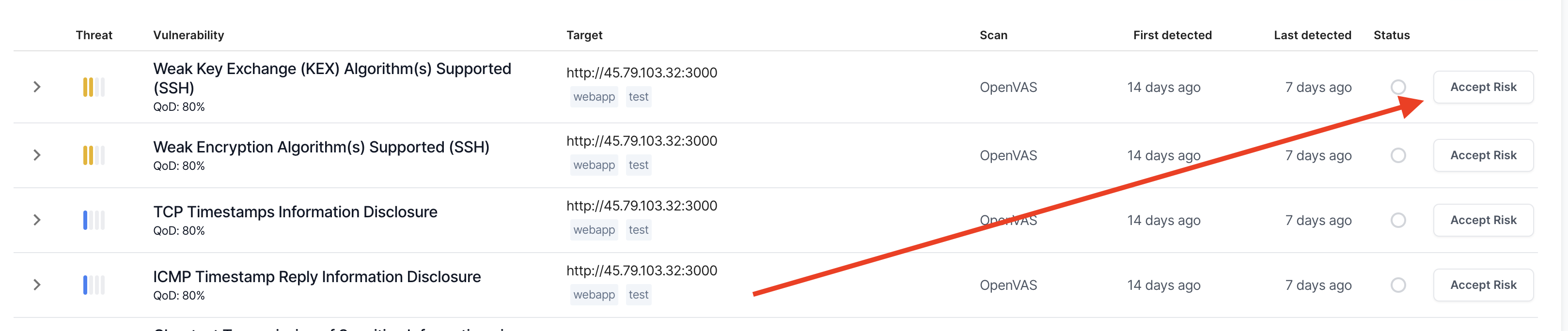Accept Risk for TCP Timestamps vulnerability
The width and height of the screenshot is (1568, 331).
[x=1483, y=220]
